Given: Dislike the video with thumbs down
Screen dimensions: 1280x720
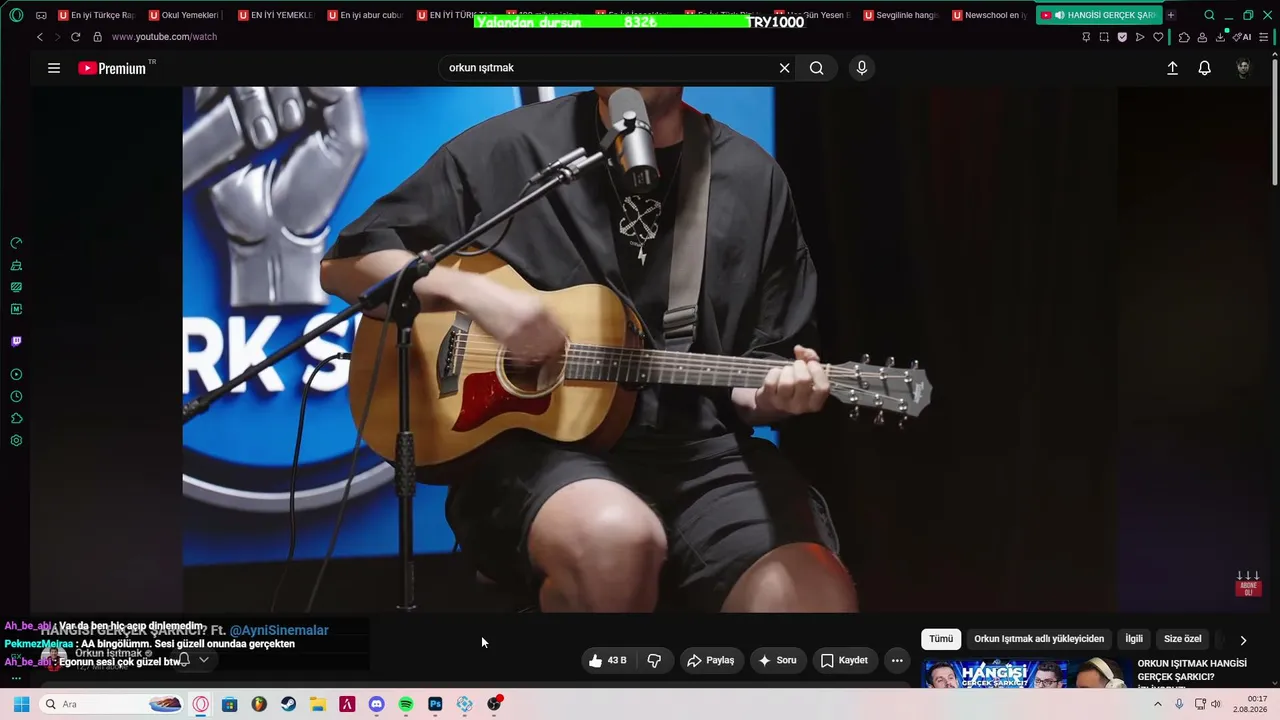Looking at the screenshot, I should click(655, 660).
